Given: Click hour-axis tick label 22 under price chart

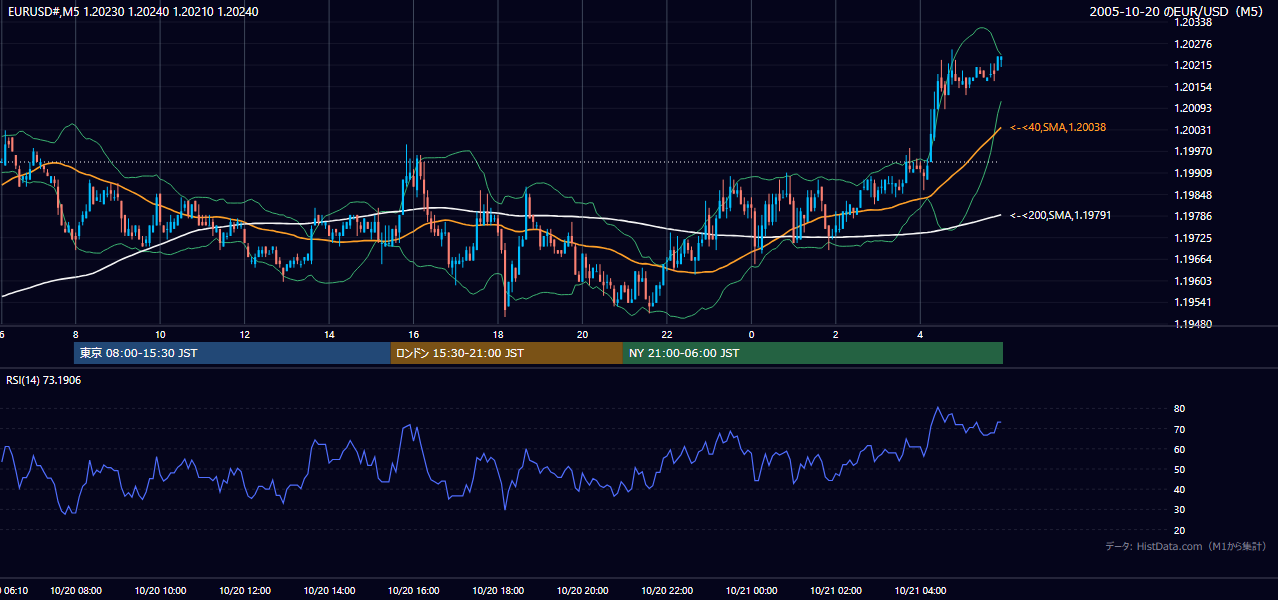Looking at the screenshot, I should pos(667,334).
